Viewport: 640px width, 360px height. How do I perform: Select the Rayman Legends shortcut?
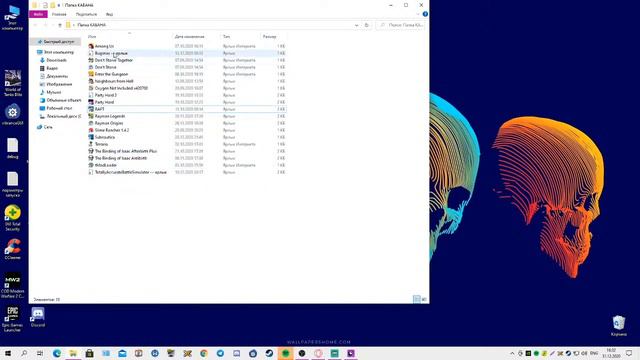point(109,116)
